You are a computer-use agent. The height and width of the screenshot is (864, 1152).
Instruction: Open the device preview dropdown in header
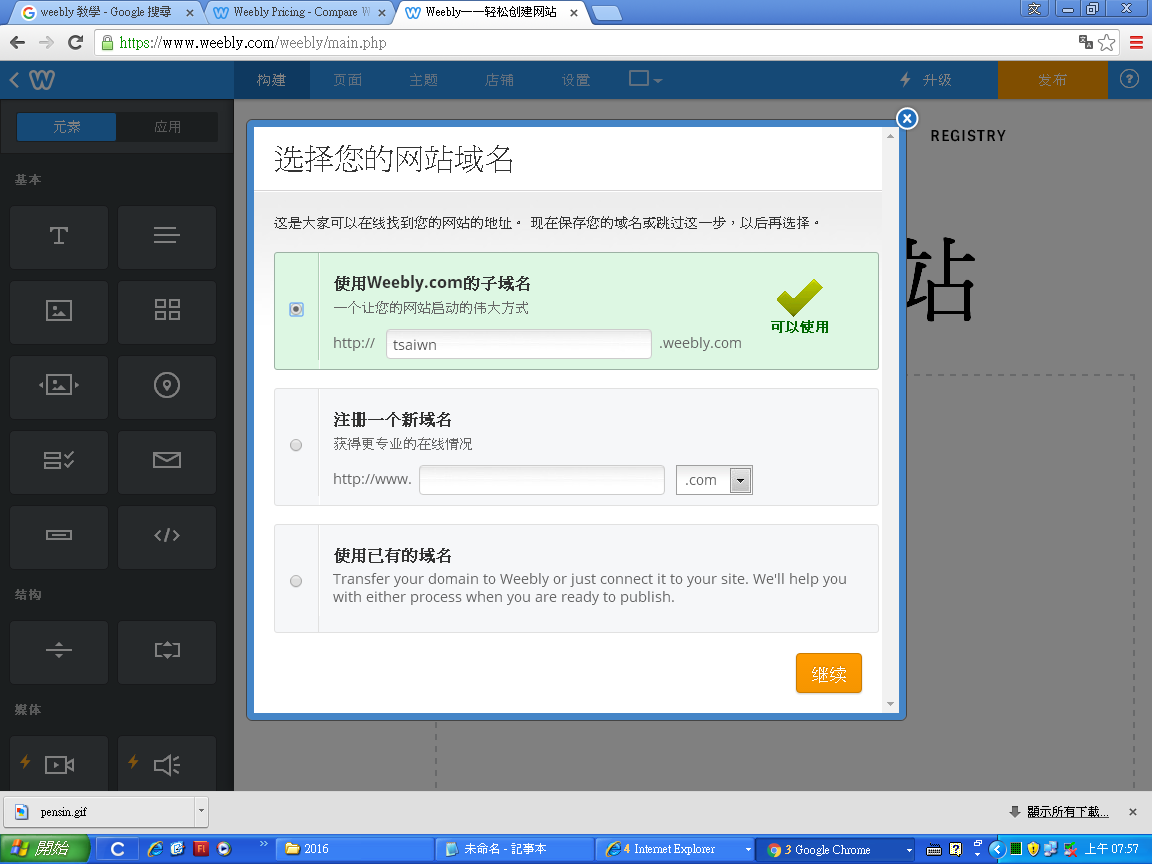[645, 79]
